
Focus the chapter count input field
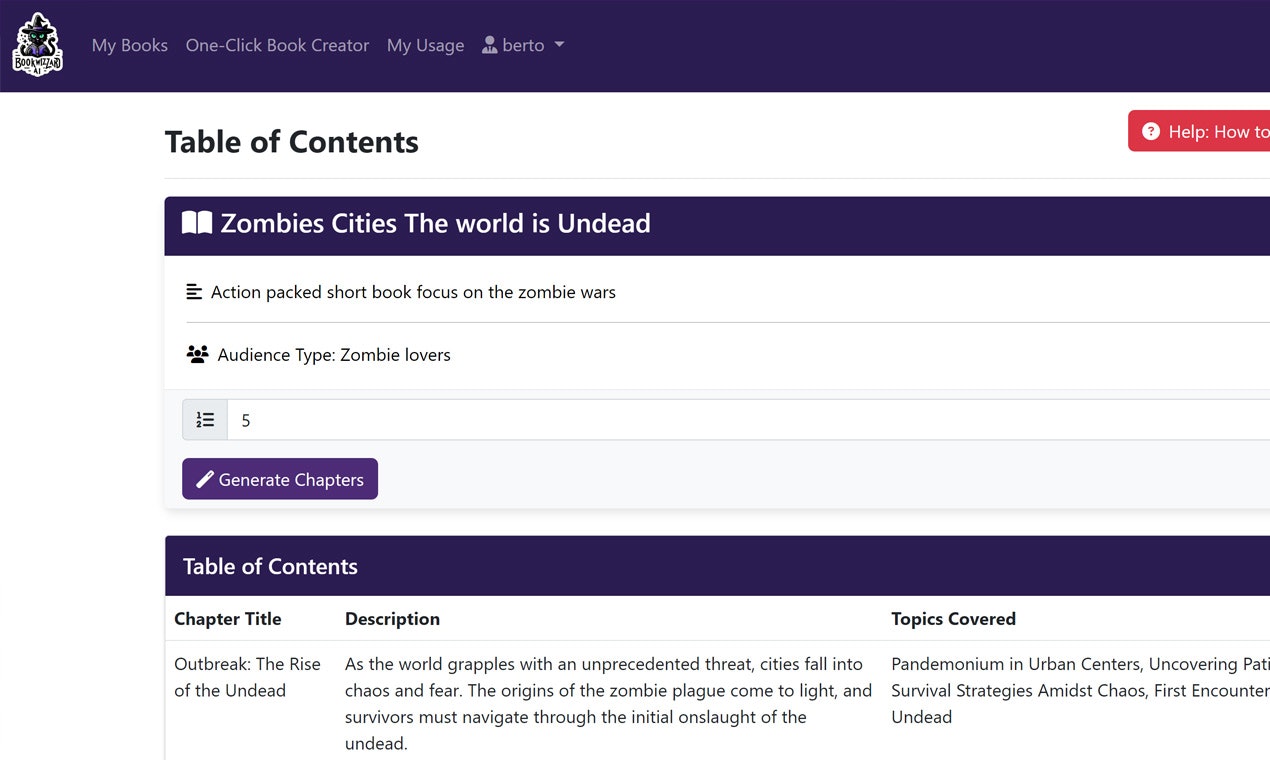[x=748, y=420]
